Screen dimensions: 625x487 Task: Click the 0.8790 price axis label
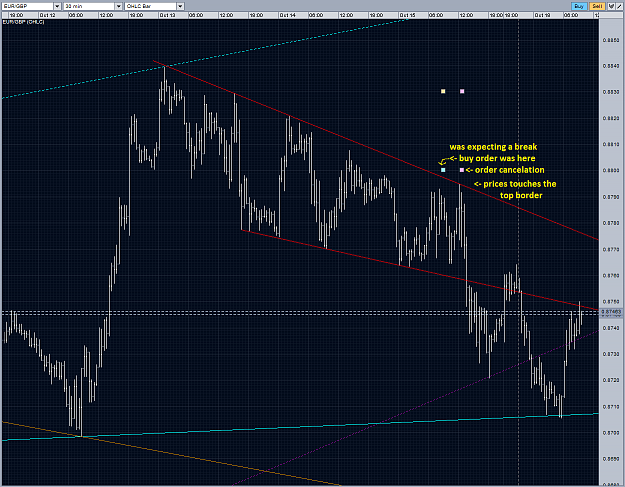(611, 196)
